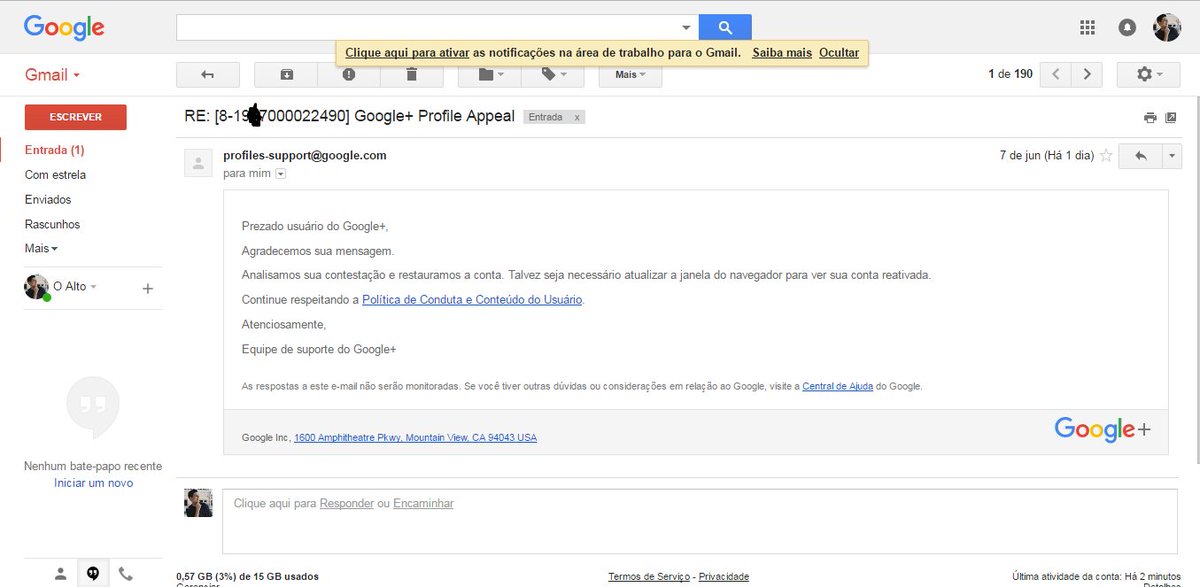This screenshot has width=1200, height=587.
Task: Delete conversation with trash icon
Action: click(x=411, y=74)
